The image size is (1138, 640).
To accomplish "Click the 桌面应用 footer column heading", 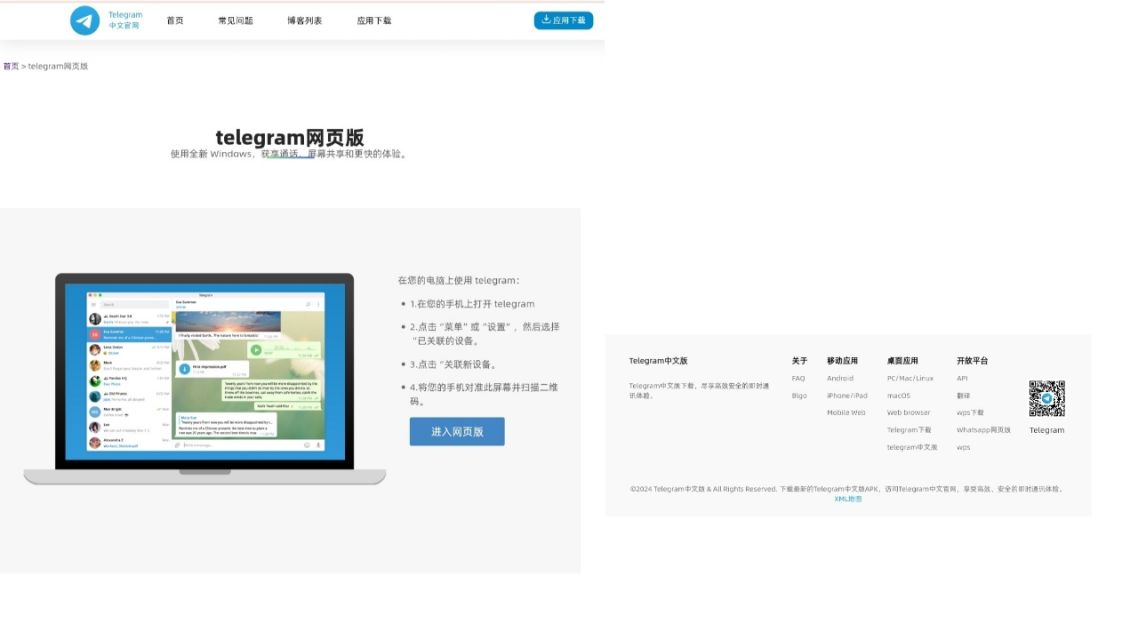I will (902, 361).
